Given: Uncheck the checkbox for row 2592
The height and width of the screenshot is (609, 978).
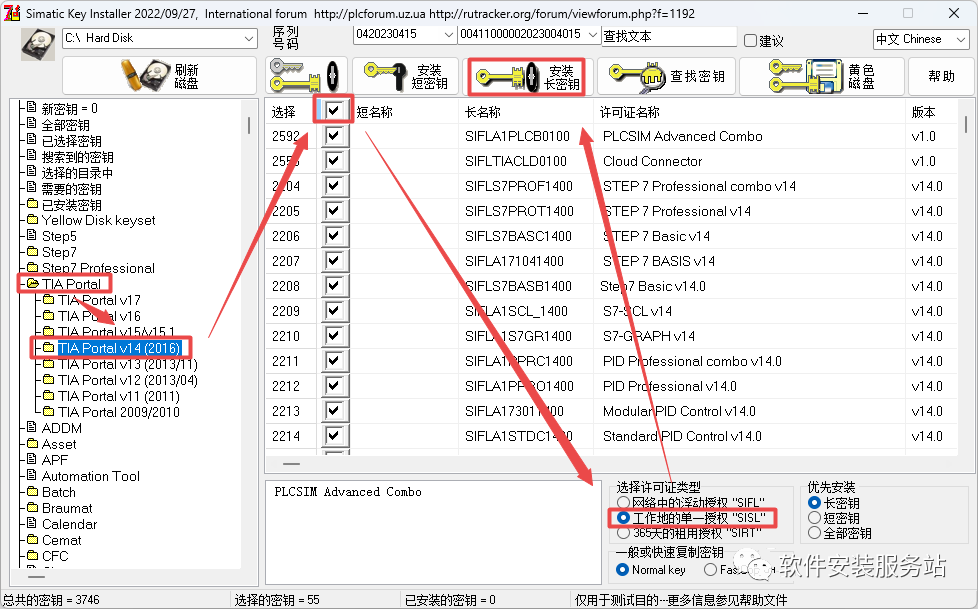Looking at the screenshot, I should [334, 135].
